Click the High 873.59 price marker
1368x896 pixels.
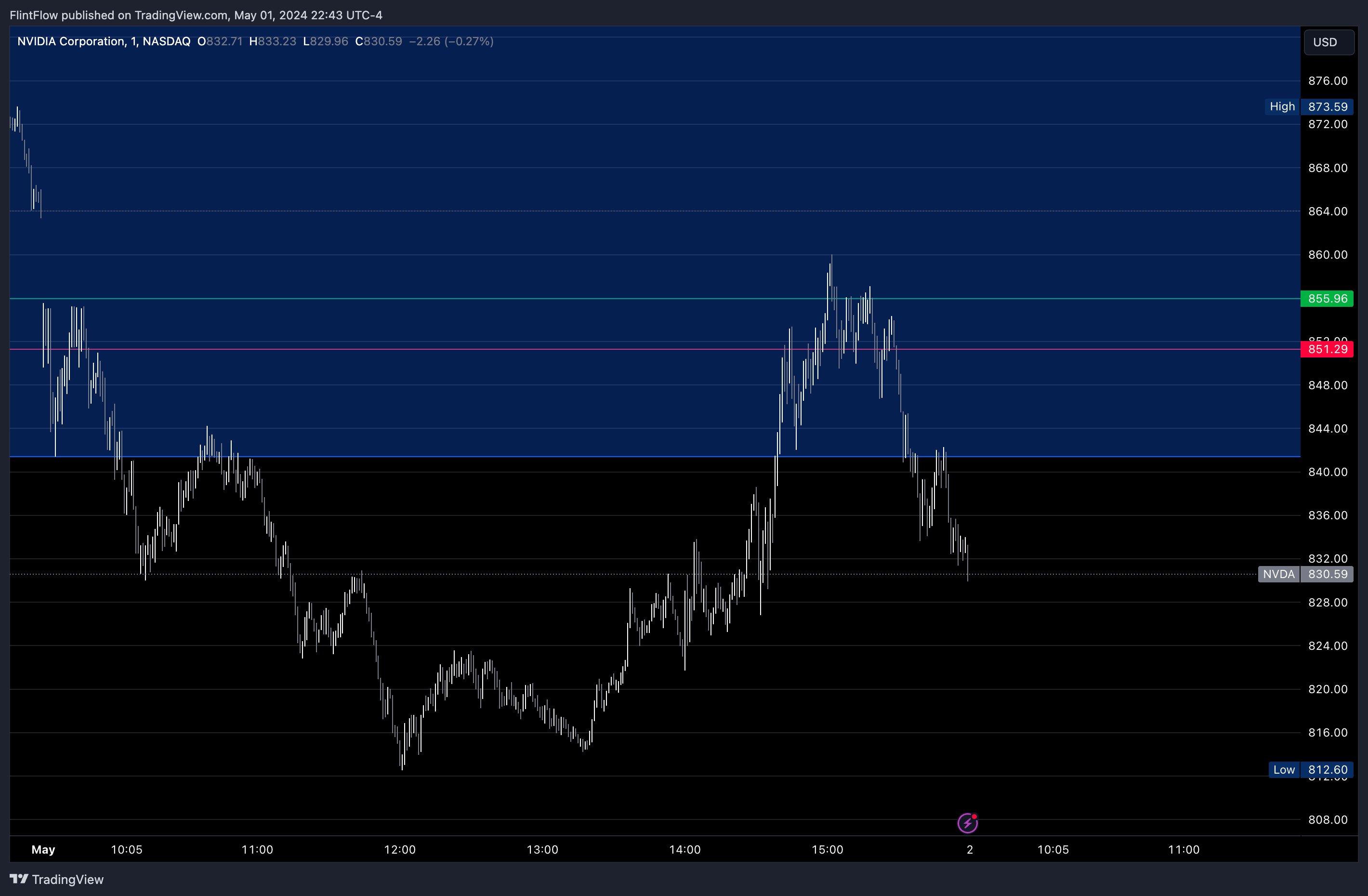tap(1309, 106)
